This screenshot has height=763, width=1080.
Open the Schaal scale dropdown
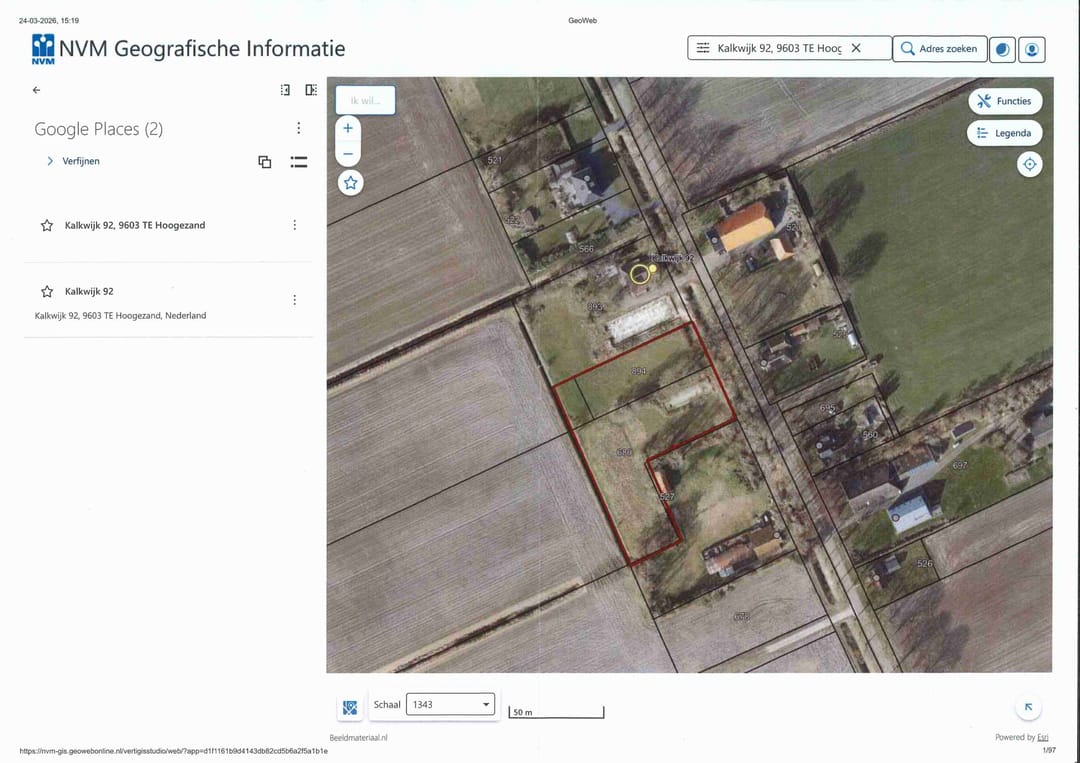pos(450,704)
